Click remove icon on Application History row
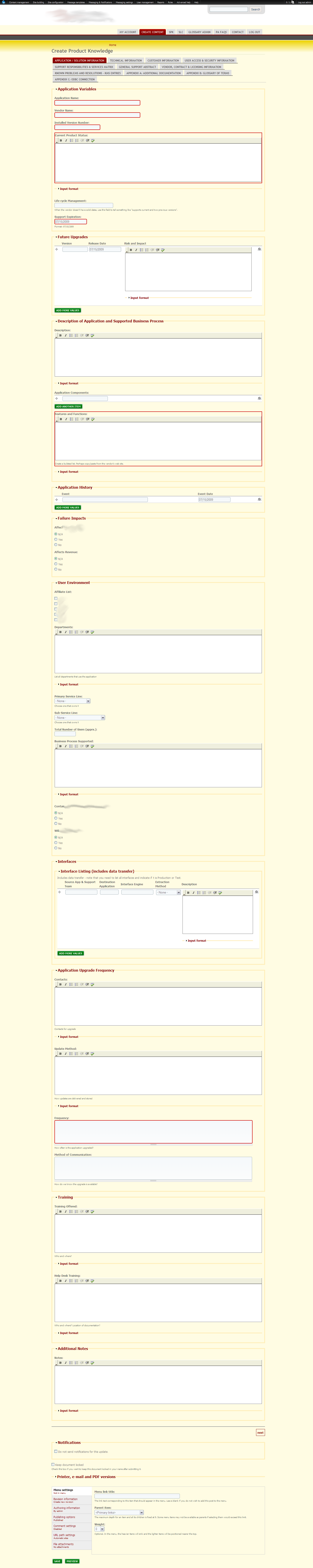This screenshot has width=313, height=1568. (x=259, y=500)
